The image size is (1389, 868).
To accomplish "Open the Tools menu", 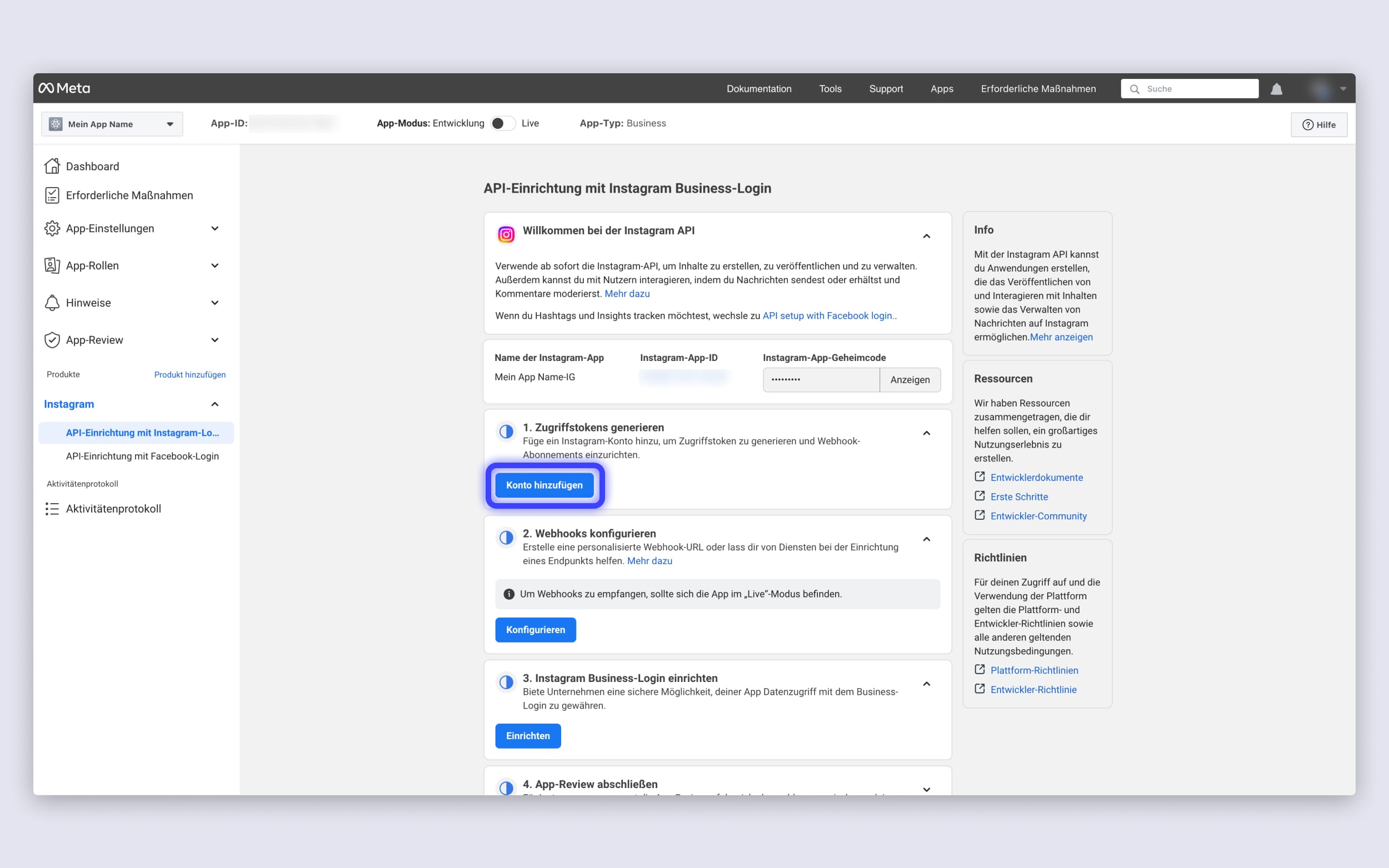I will pos(830,89).
